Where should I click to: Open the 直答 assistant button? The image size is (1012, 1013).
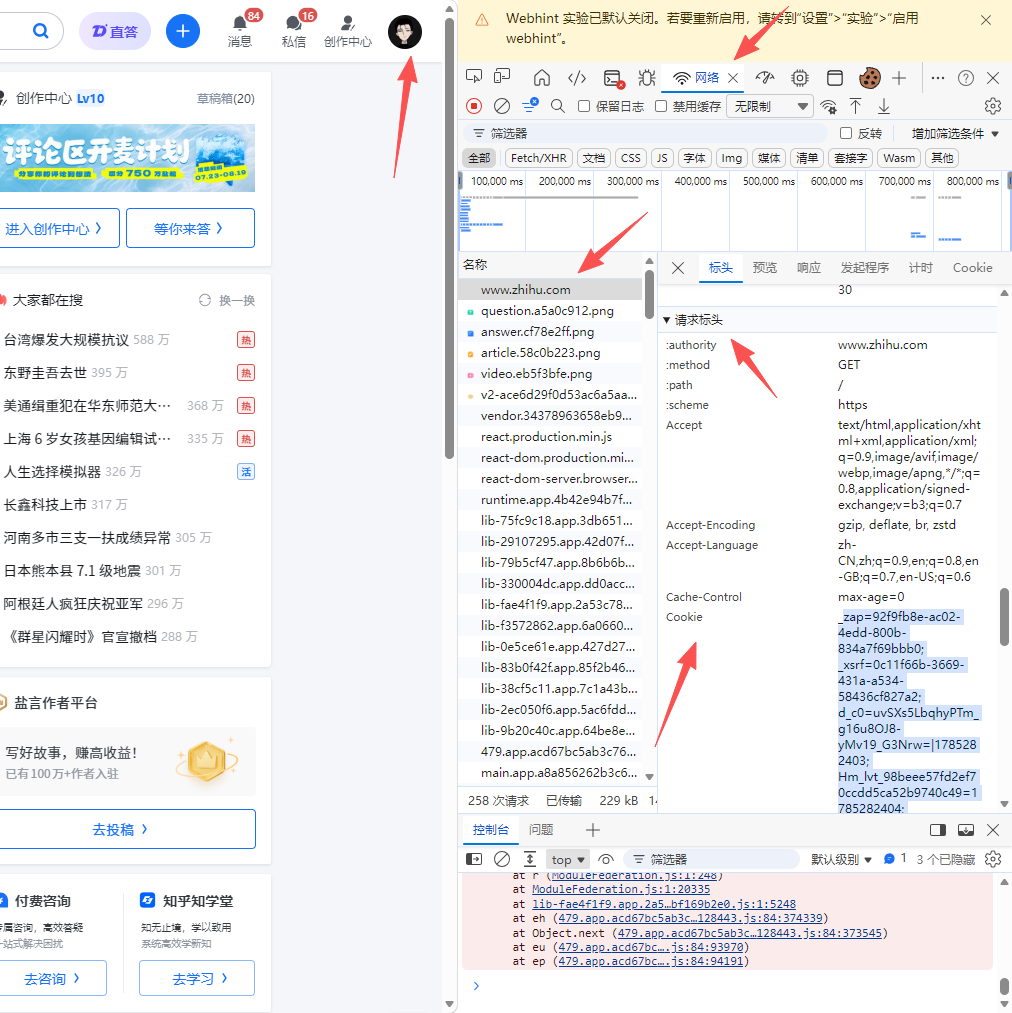coord(115,31)
